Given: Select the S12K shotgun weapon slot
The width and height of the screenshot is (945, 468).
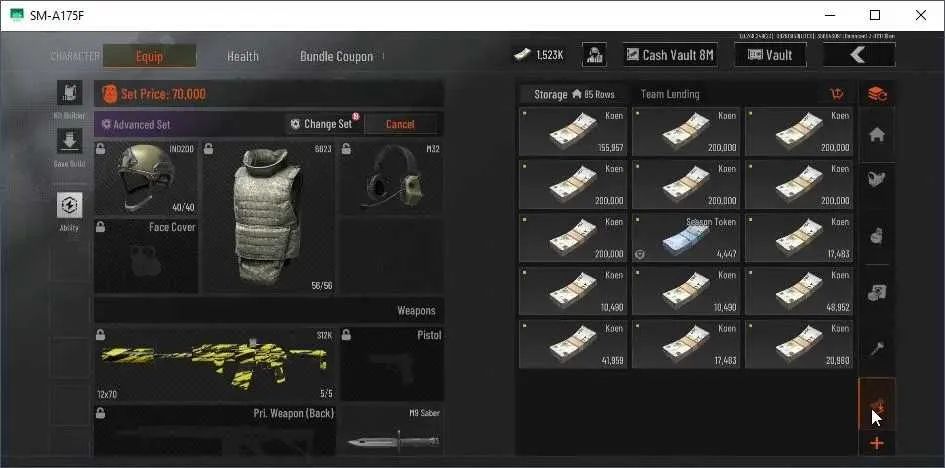Looking at the screenshot, I should click(x=215, y=364).
